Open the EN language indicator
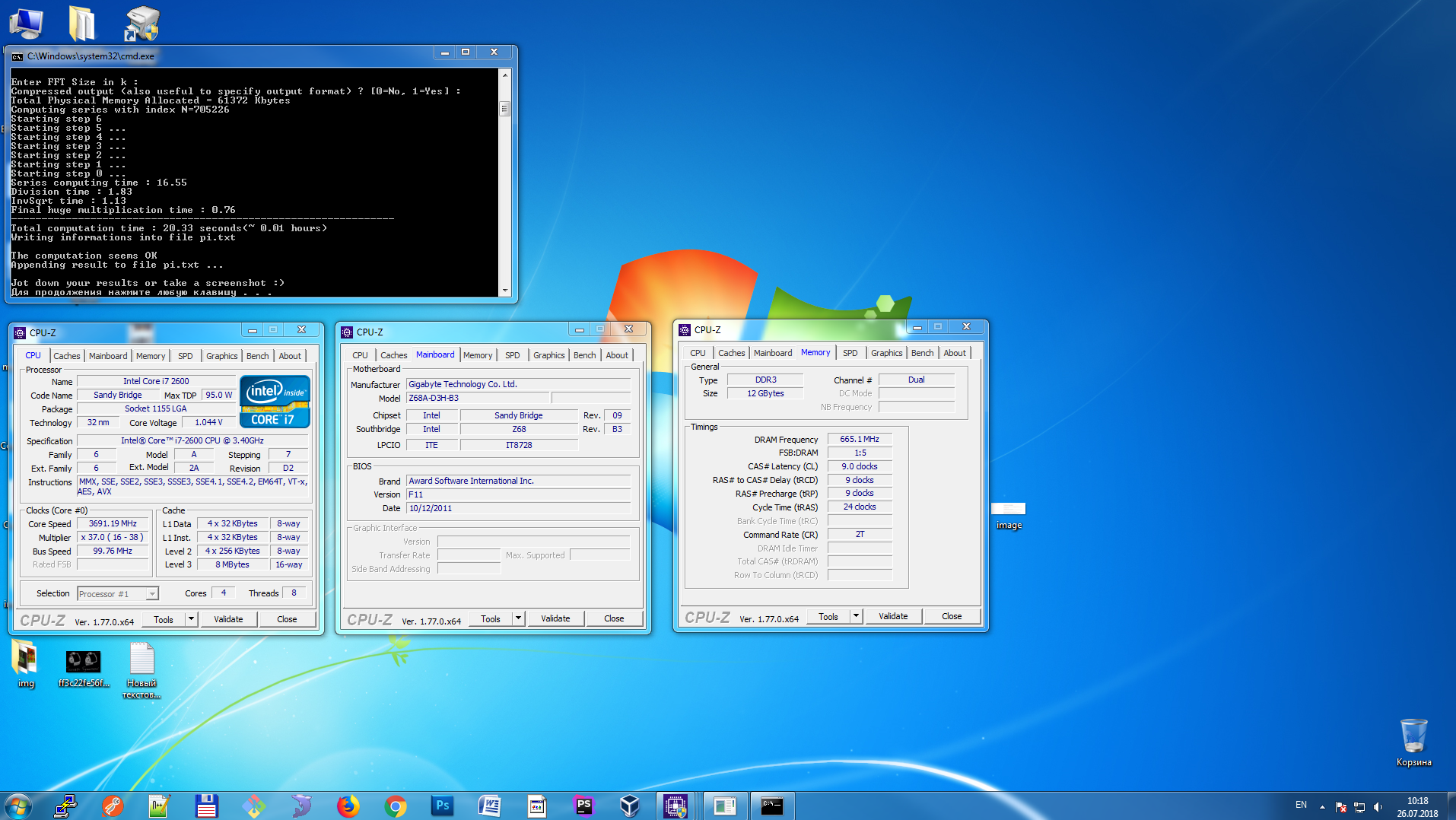 [1301, 805]
